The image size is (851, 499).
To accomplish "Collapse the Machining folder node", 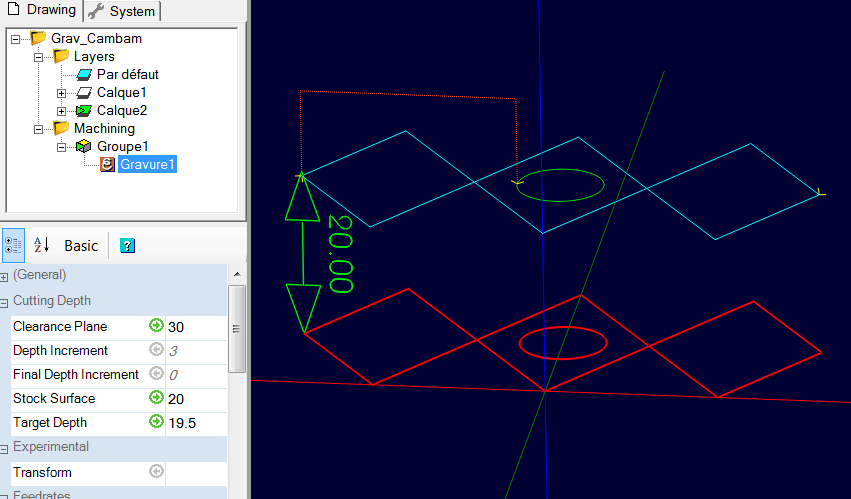I will coord(38,129).
